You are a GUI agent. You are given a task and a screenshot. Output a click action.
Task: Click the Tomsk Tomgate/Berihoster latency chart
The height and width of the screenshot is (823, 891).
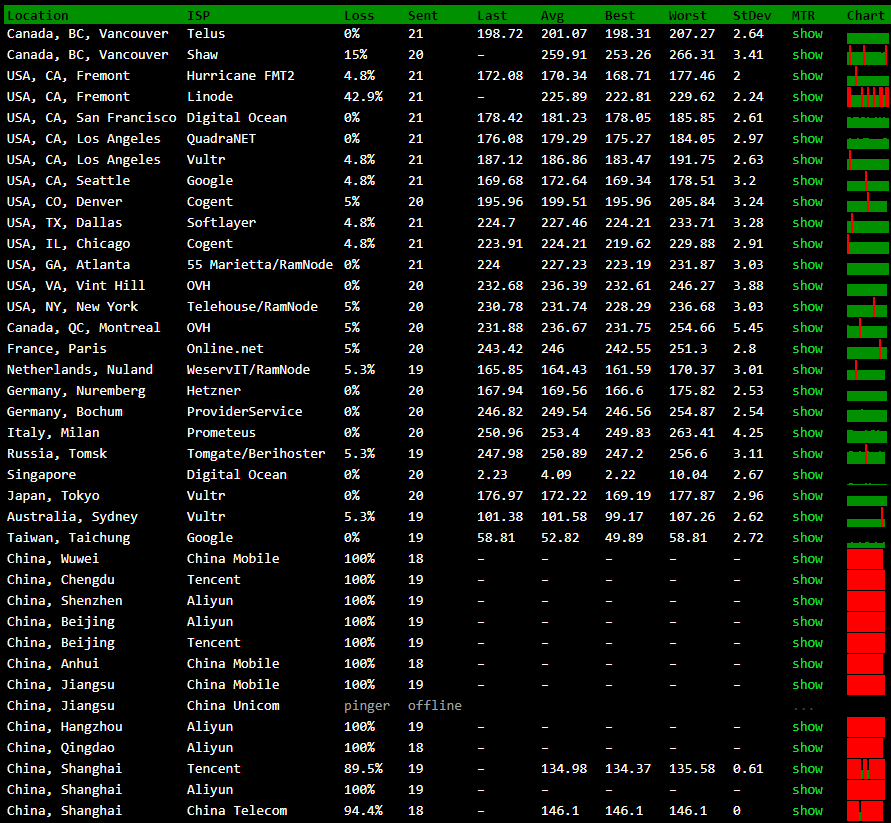pos(867,454)
